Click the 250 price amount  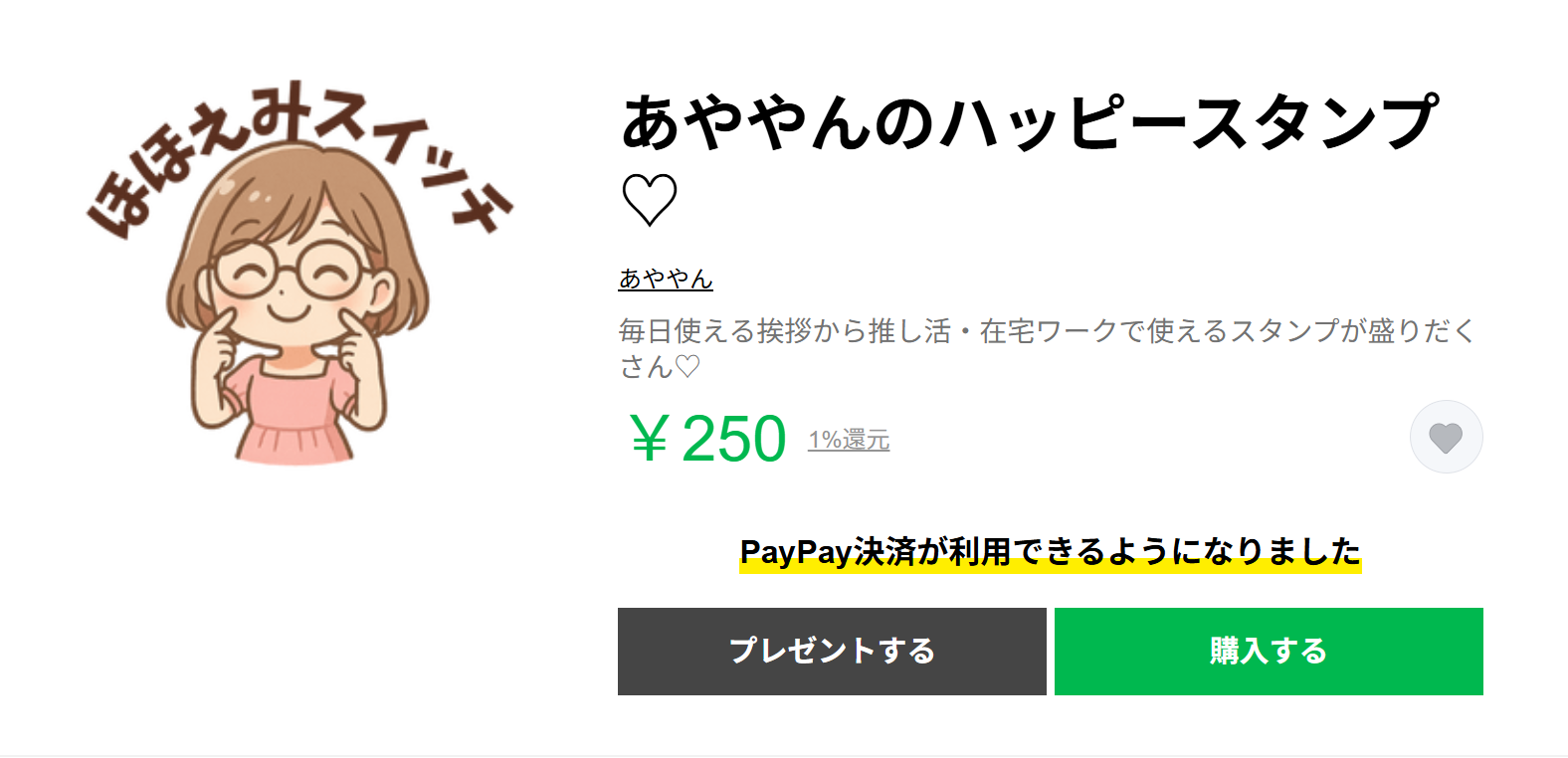pyautogui.click(x=734, y=439)
